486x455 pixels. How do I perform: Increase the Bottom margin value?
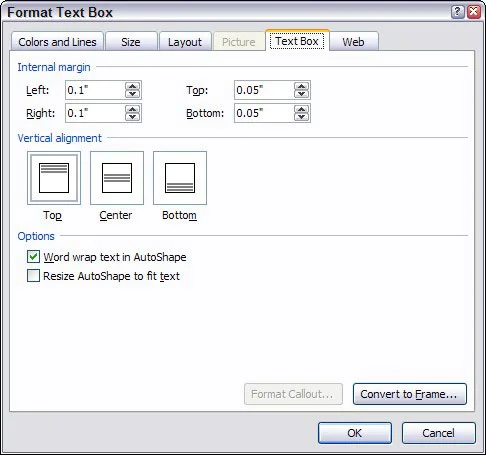tap(302, 109)
